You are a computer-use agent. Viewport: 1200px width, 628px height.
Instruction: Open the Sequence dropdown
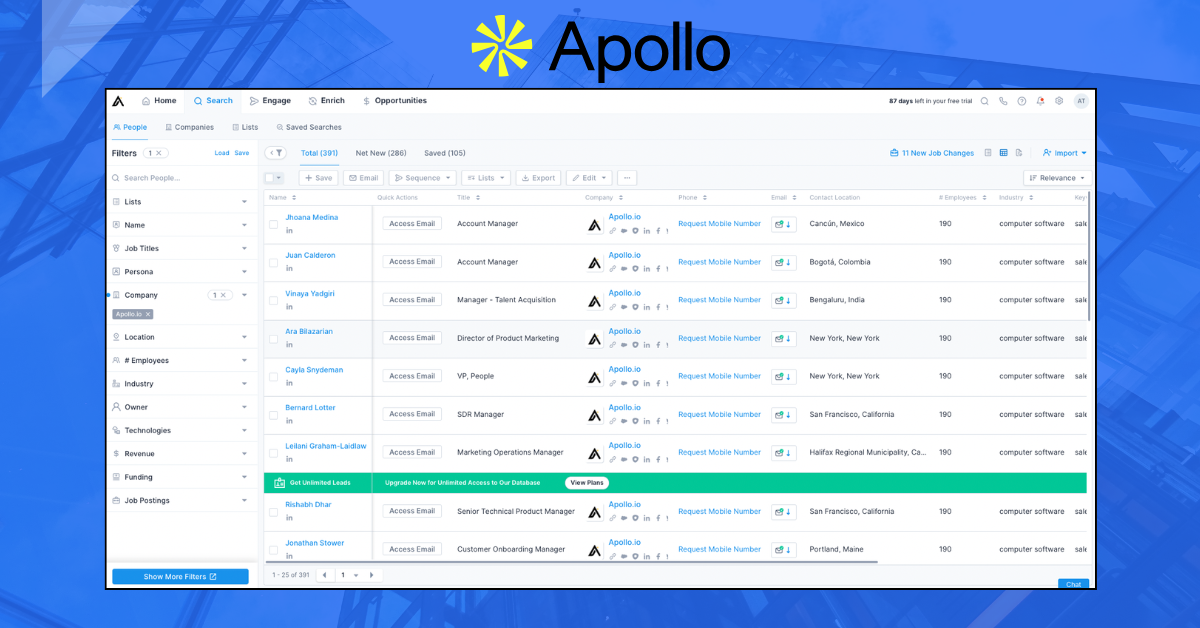click(423, 177)
